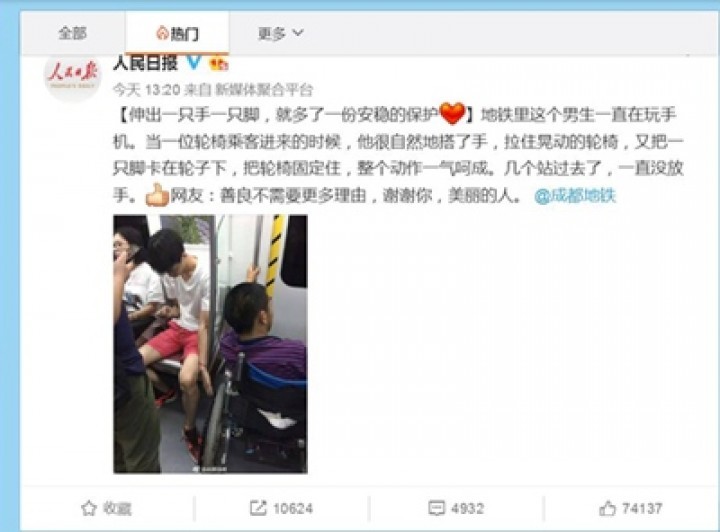The height and width of the screenshot is (532, 720).
Task: Click the 今天 13:20 timestamp
Action: 147,90
